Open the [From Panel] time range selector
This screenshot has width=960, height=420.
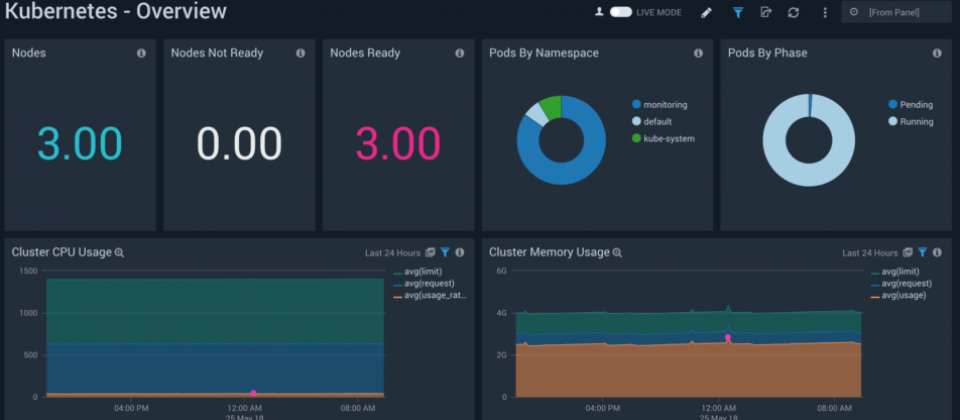tap(896, 12)
